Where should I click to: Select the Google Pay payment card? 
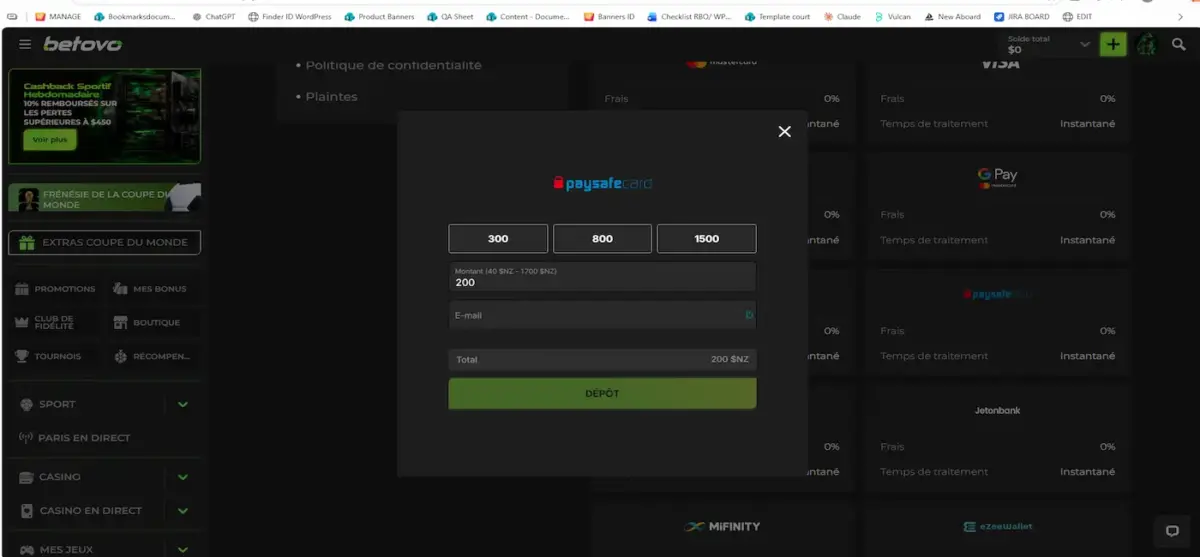click(x=997, y=208)
